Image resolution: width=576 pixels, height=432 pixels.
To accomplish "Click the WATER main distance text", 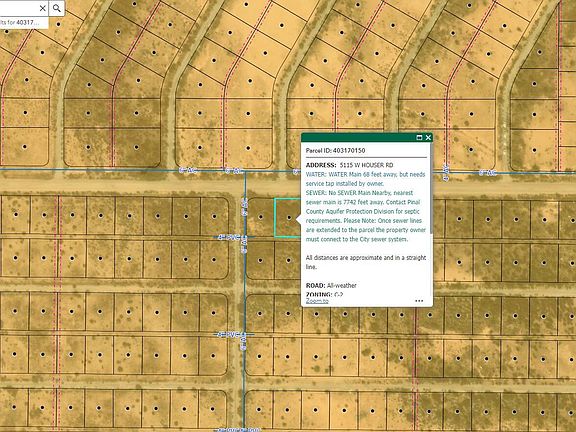I will pos(366,179).
